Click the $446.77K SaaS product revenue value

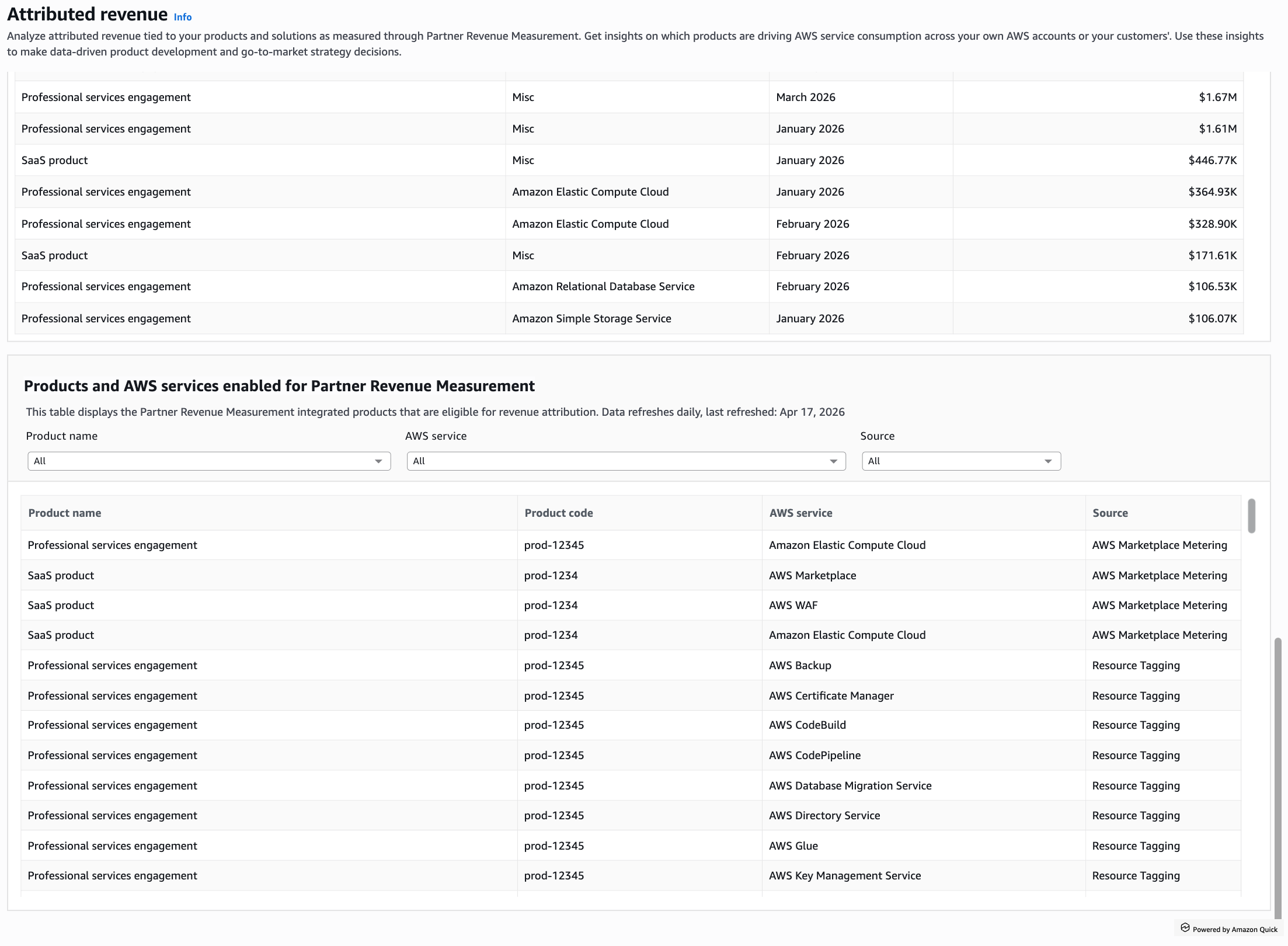[x=1212, y=160]
